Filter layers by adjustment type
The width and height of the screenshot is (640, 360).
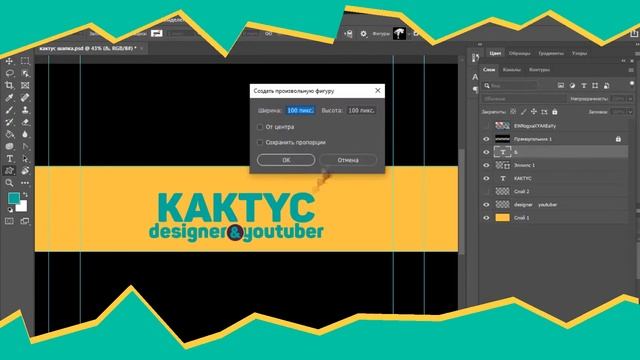pyautogui.click(x=572, y=85)
